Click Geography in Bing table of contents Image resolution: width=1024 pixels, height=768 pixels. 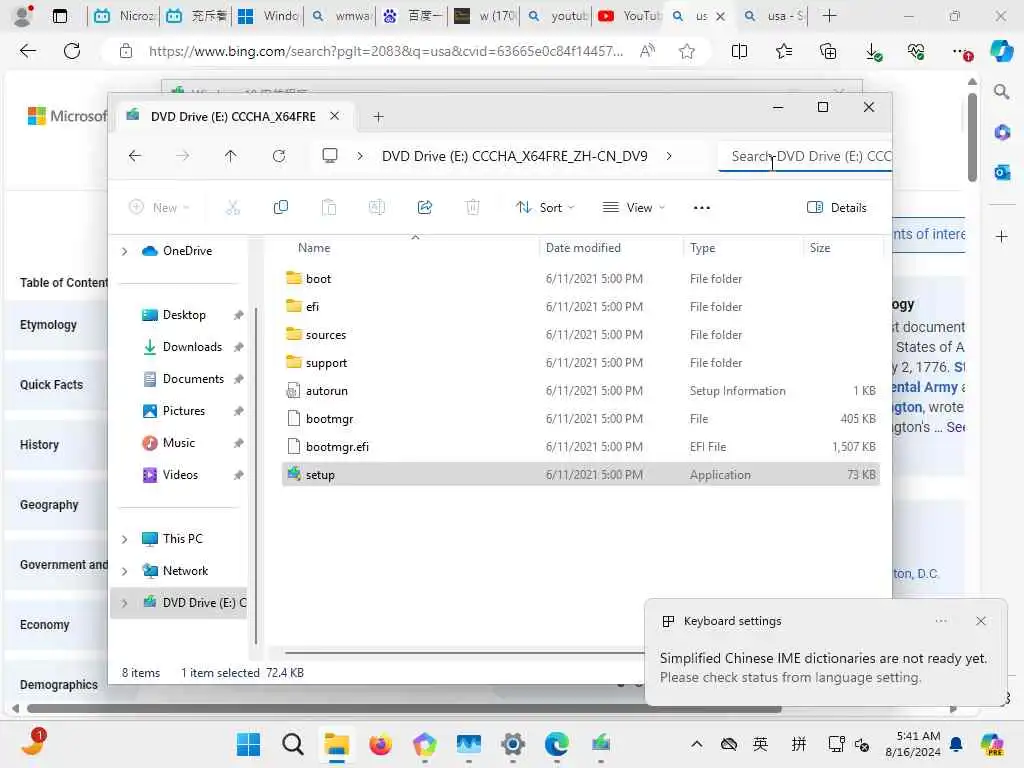(x=49, y=505)
